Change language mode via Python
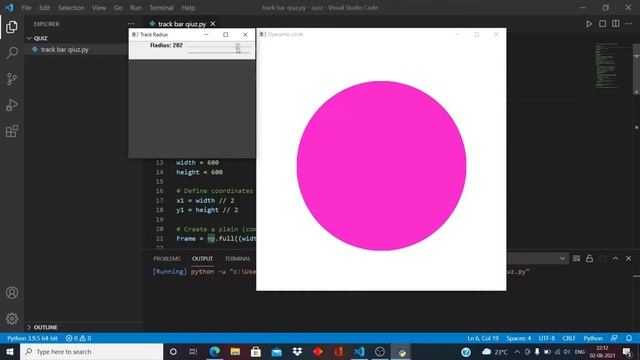This screenshot has height=360, width=640. click(593, 338)
